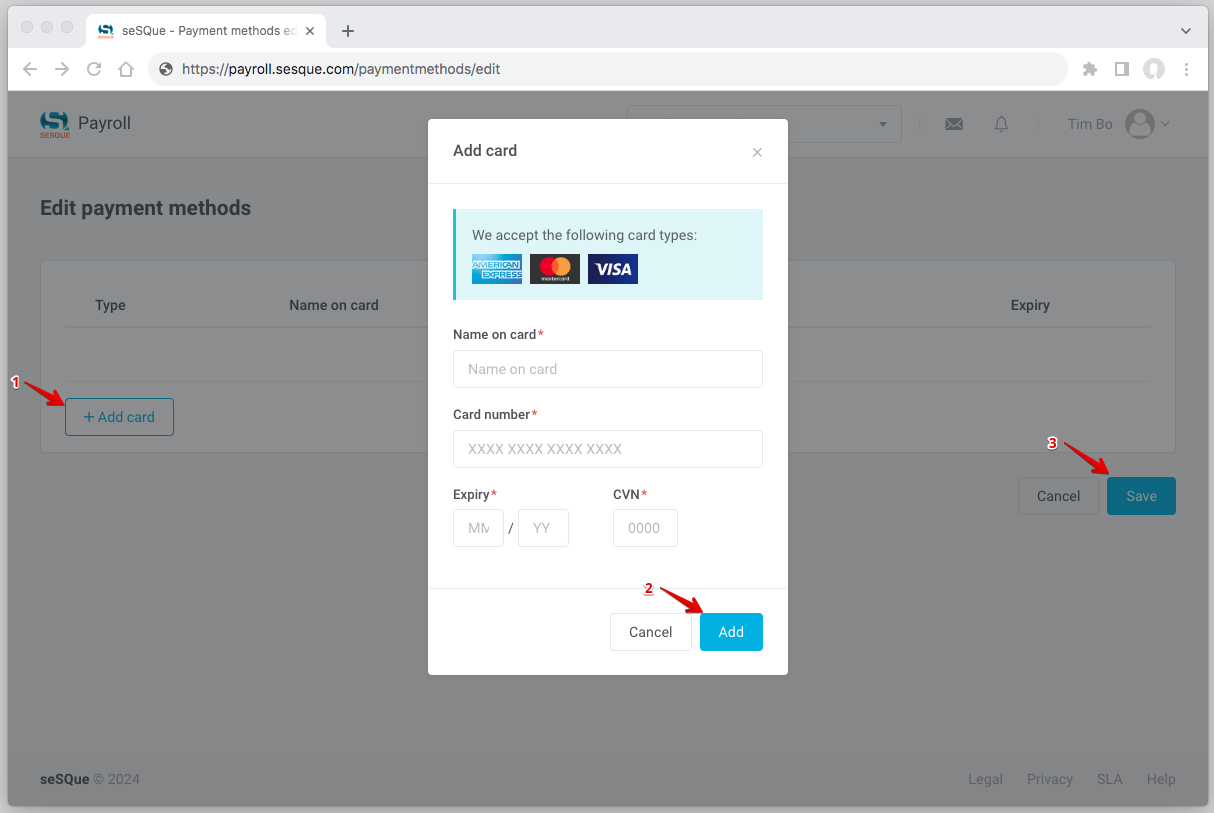Open the header dropdown selector
Image resolution: width=1214 pixels, height=813 pixels.
[x=883, y=124]
